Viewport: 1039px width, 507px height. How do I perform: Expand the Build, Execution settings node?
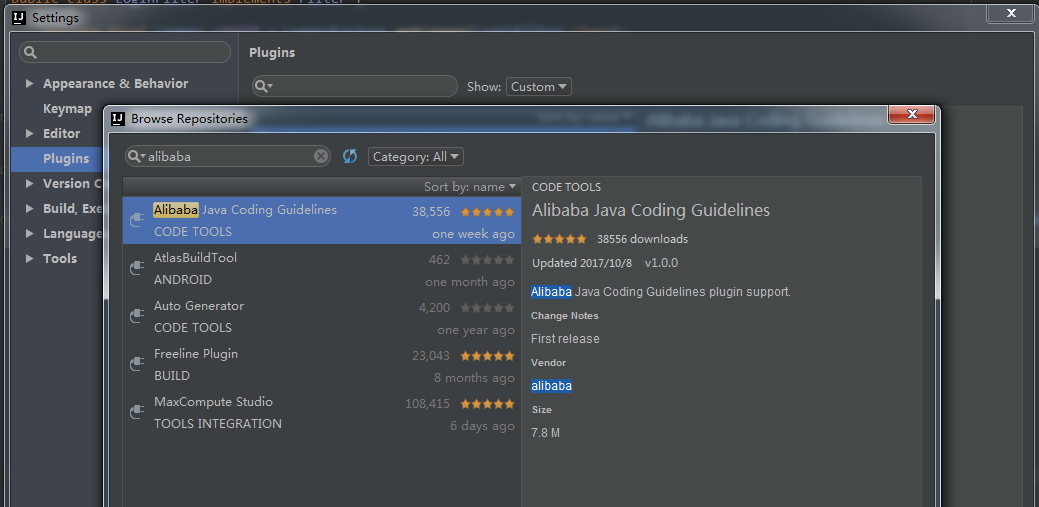tap(29, 208)
